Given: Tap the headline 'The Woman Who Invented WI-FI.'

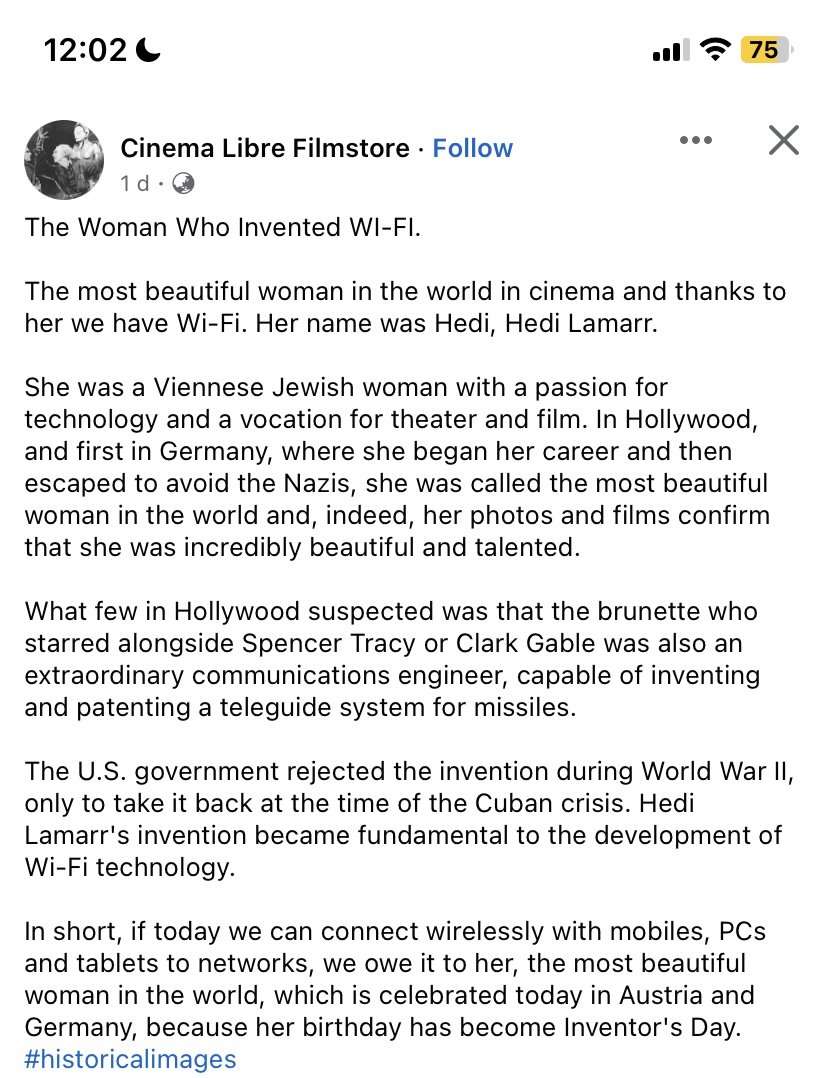Looking at the screenshot, I should pos(224,227).
